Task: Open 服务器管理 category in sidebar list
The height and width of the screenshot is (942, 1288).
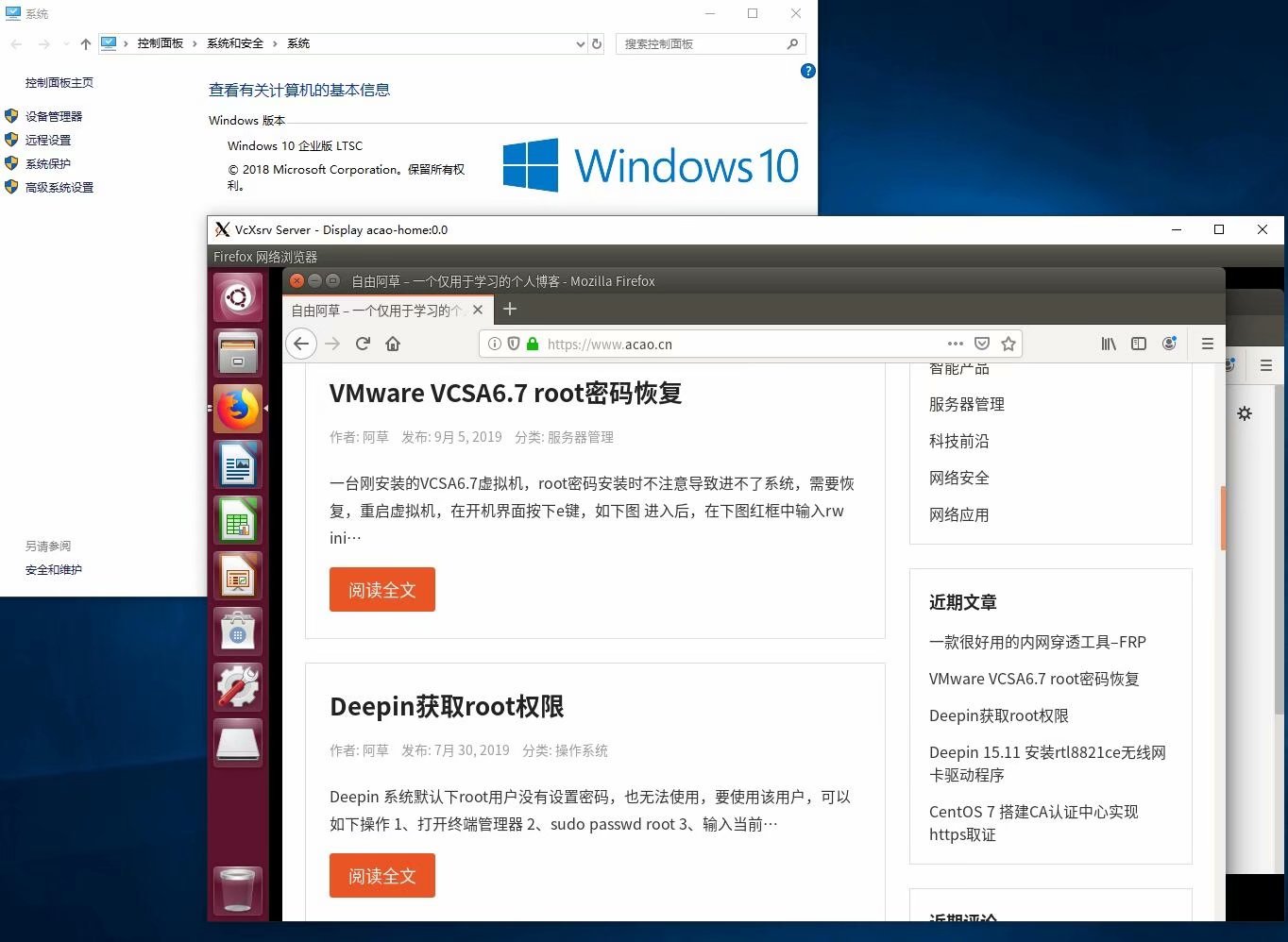Action: click(x=966, y=404)
